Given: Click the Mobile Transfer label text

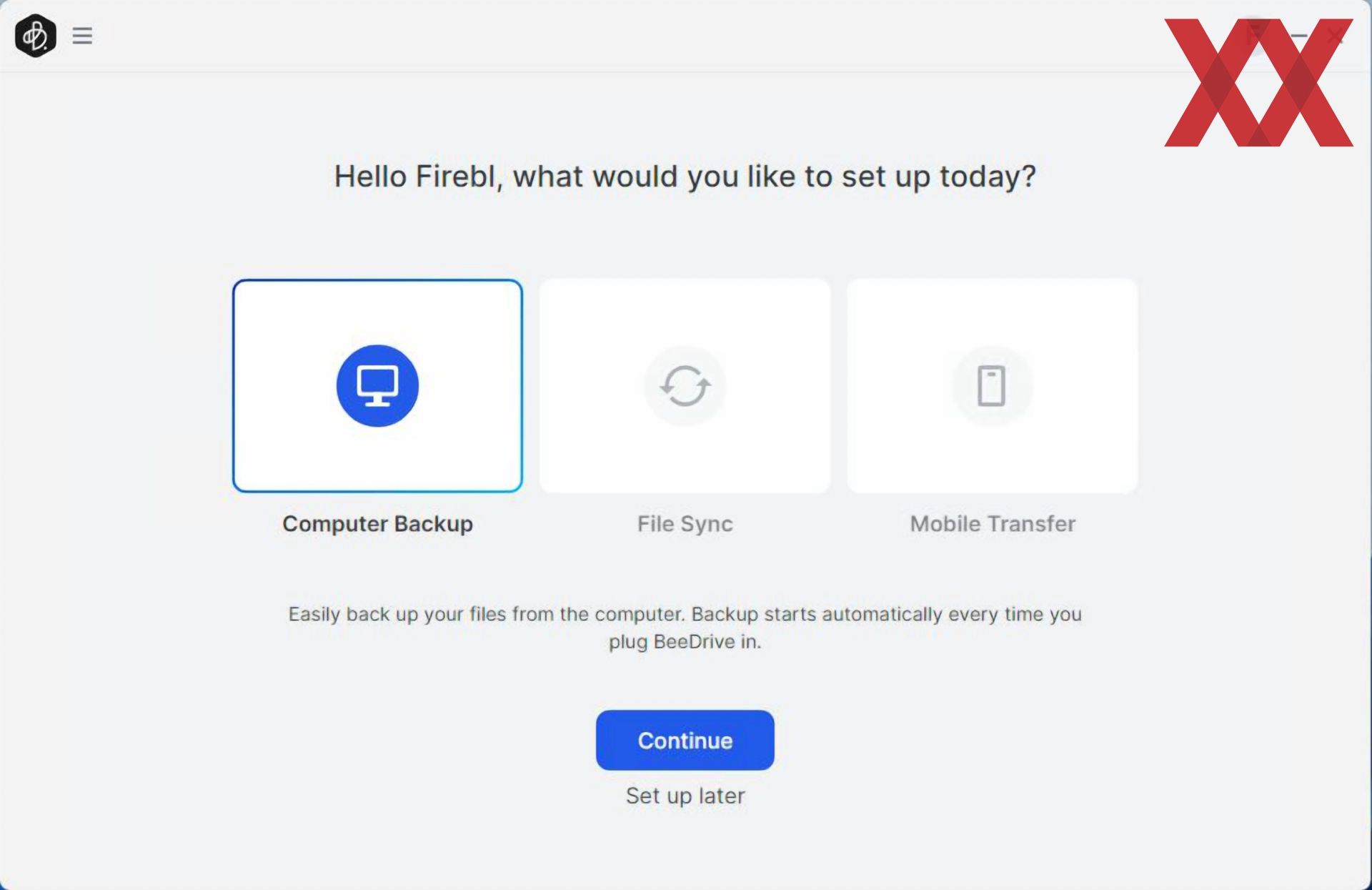Looking at the screenshot, I should [x=993, y=523].
